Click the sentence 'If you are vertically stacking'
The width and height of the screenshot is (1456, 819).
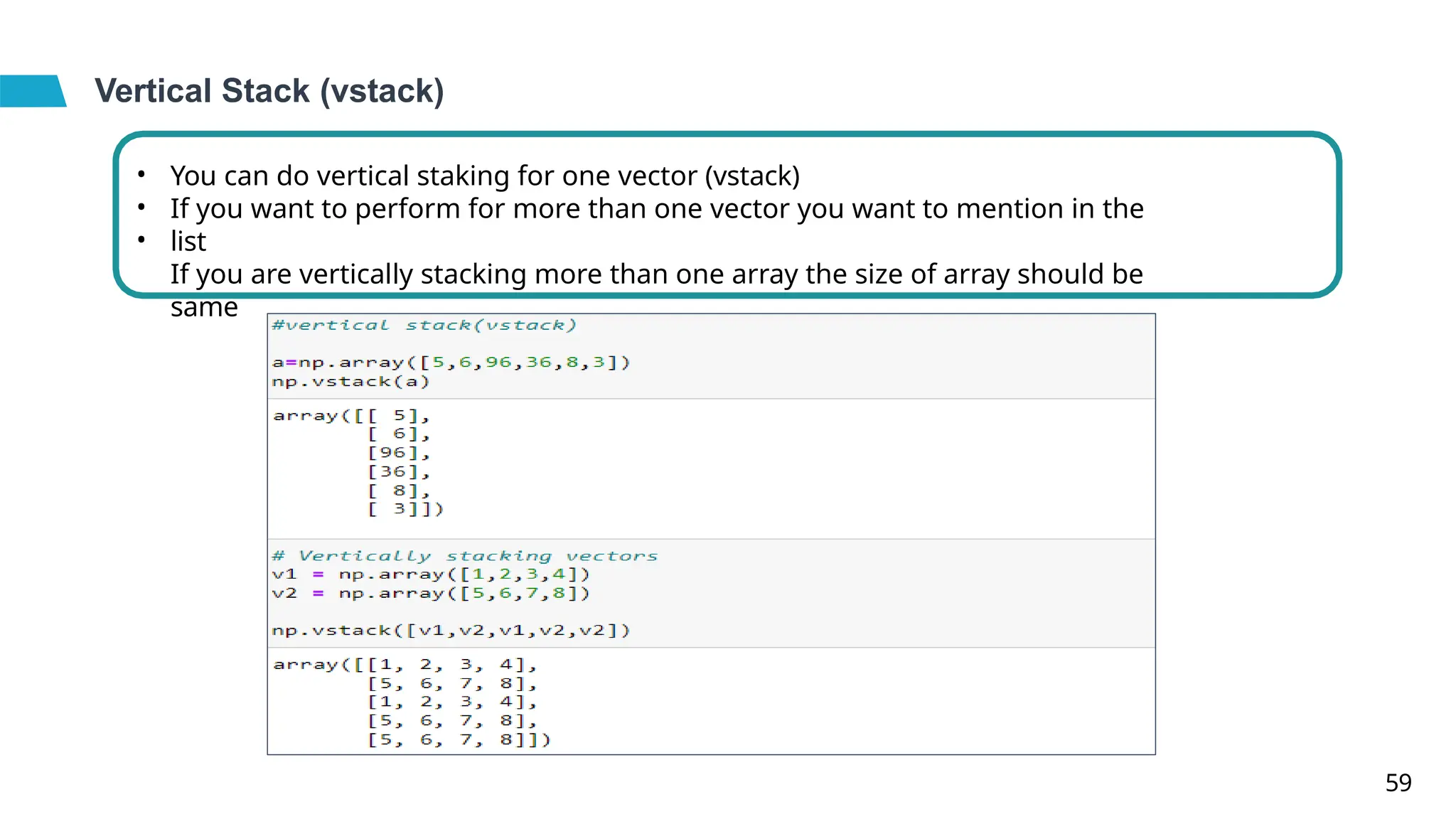656,274
